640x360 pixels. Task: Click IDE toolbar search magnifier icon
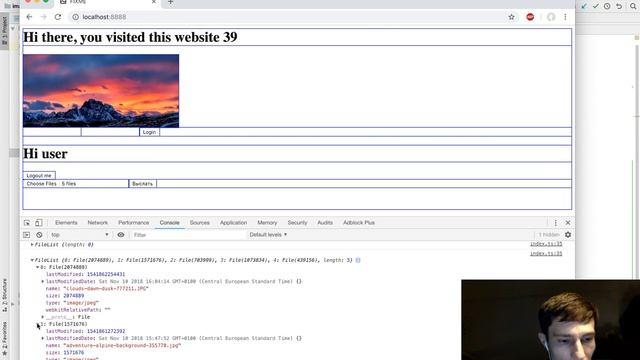tap(633, 6)
